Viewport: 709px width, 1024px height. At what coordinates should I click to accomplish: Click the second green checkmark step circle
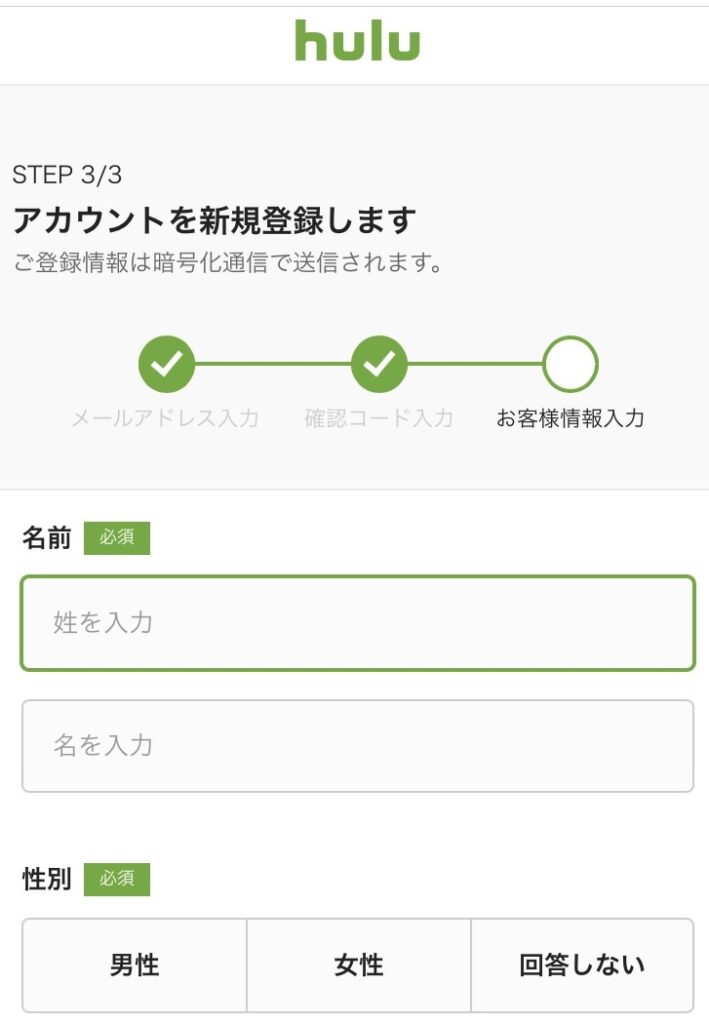(x=379, y=364)
